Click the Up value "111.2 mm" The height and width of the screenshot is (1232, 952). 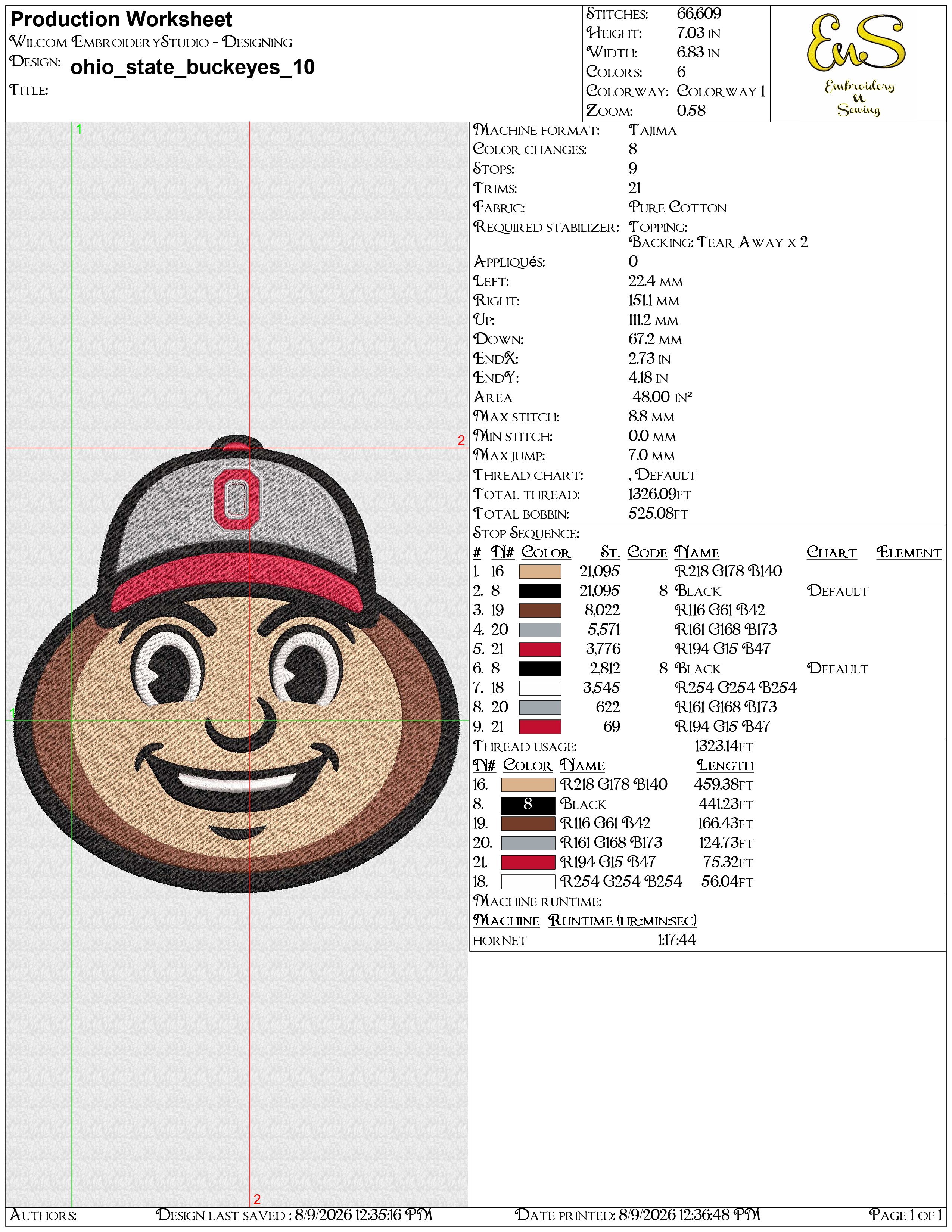[x=653, y=320]
